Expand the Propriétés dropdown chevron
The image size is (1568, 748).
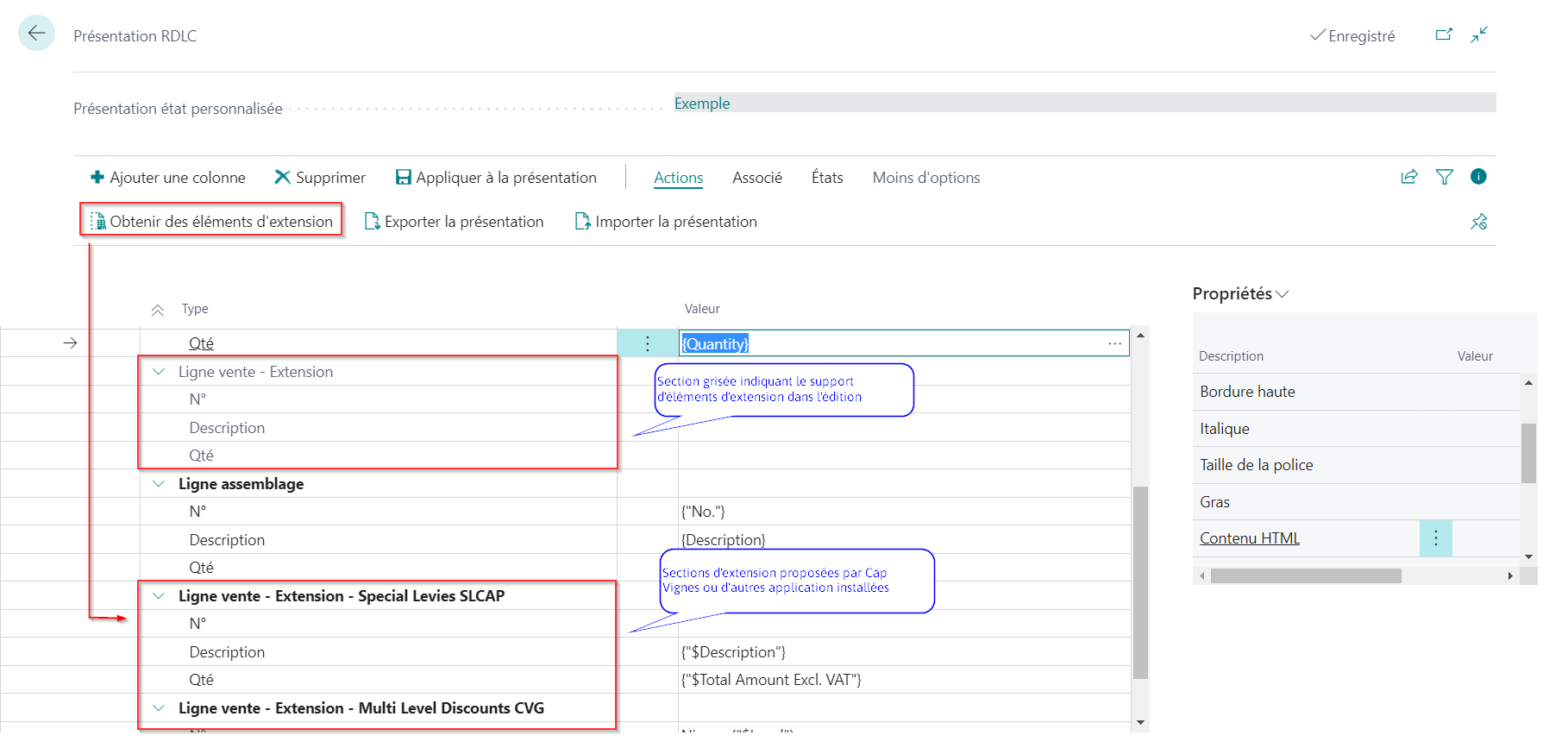coord(1283,294)
